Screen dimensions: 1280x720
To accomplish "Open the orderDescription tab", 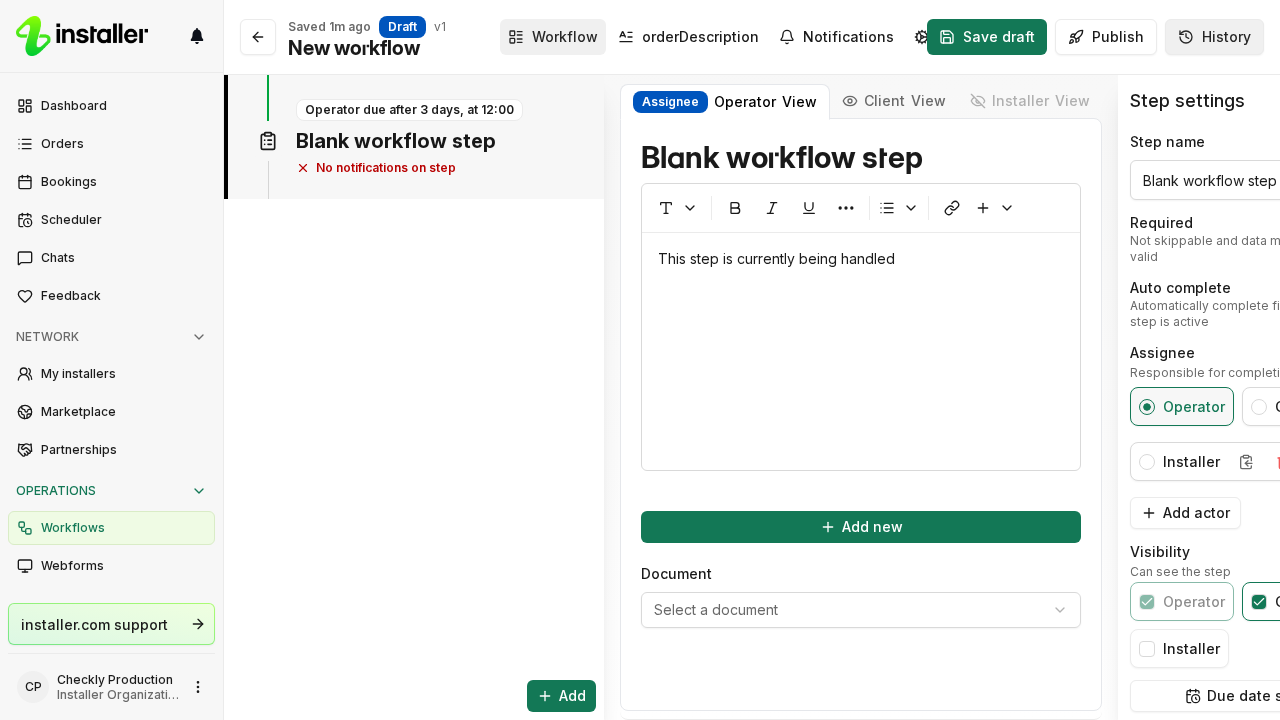I will click(x=688, y=37).
